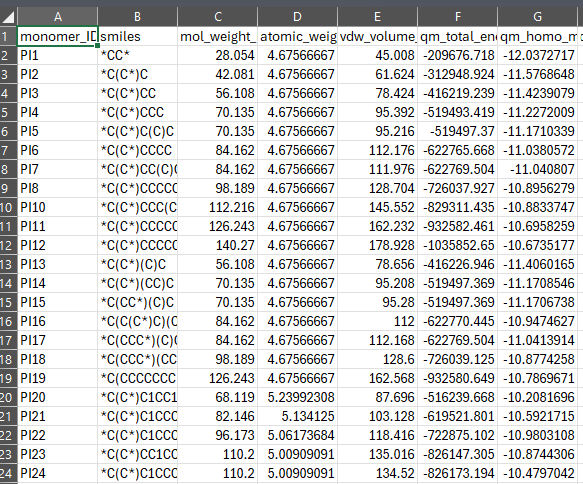Click the vdw_volume header cell
The width and height of the screenshot is (583, 484).
(377, 36)
